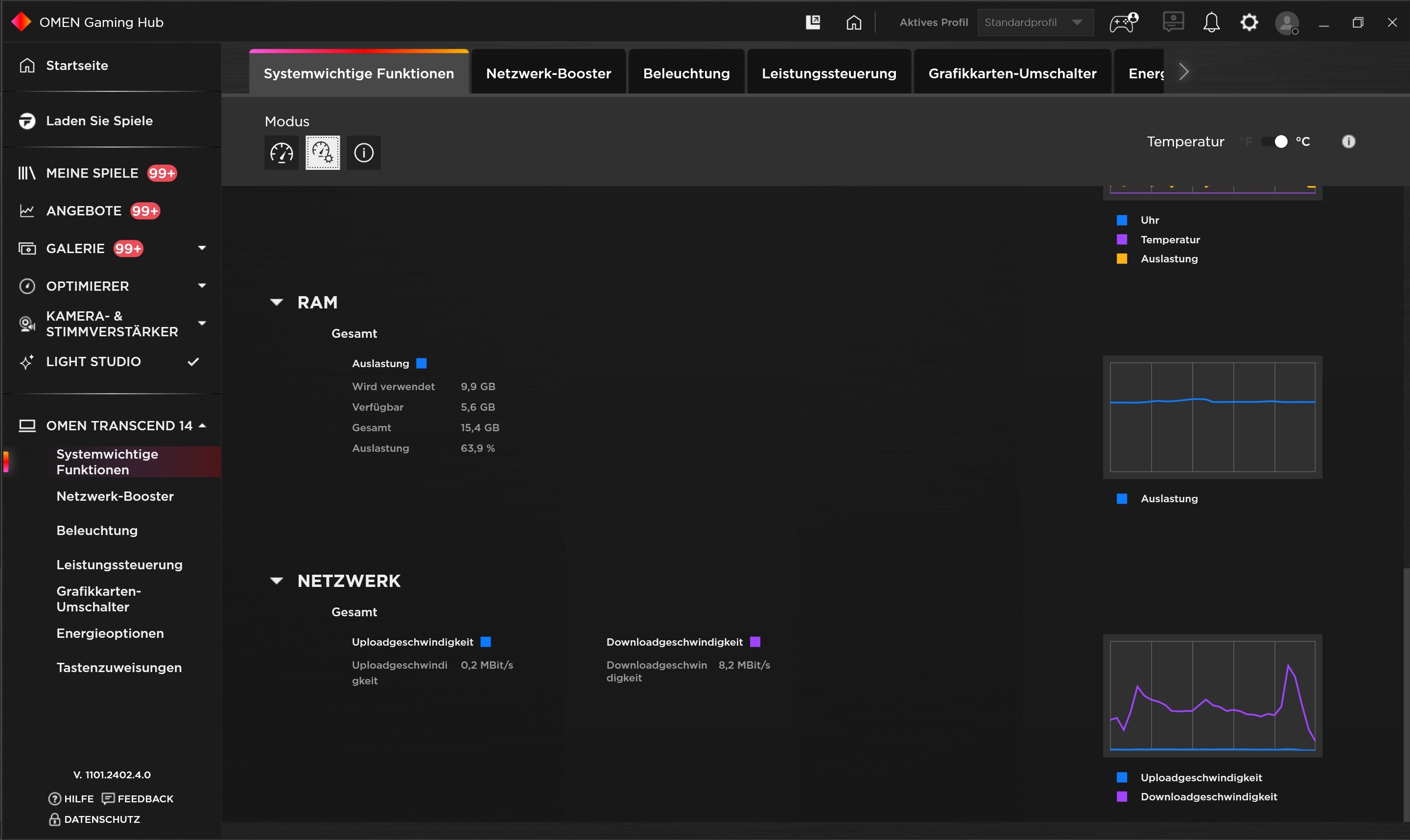Click the HILFE question mark icon
Screen dimensions: 1410x840
click(x=55, y=799)
